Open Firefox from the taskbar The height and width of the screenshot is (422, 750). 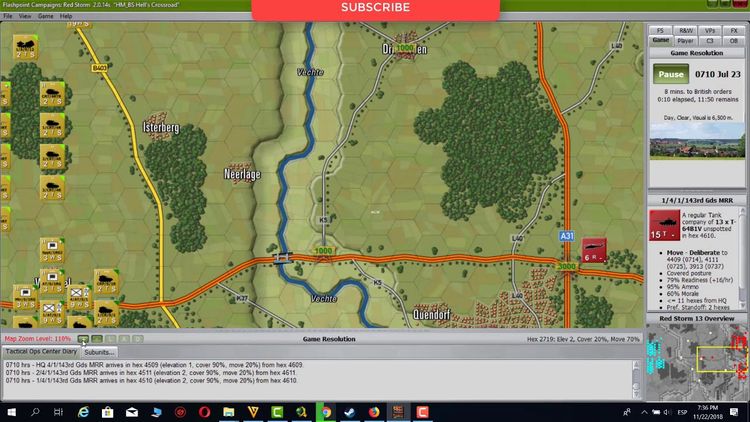coord(374,412)
